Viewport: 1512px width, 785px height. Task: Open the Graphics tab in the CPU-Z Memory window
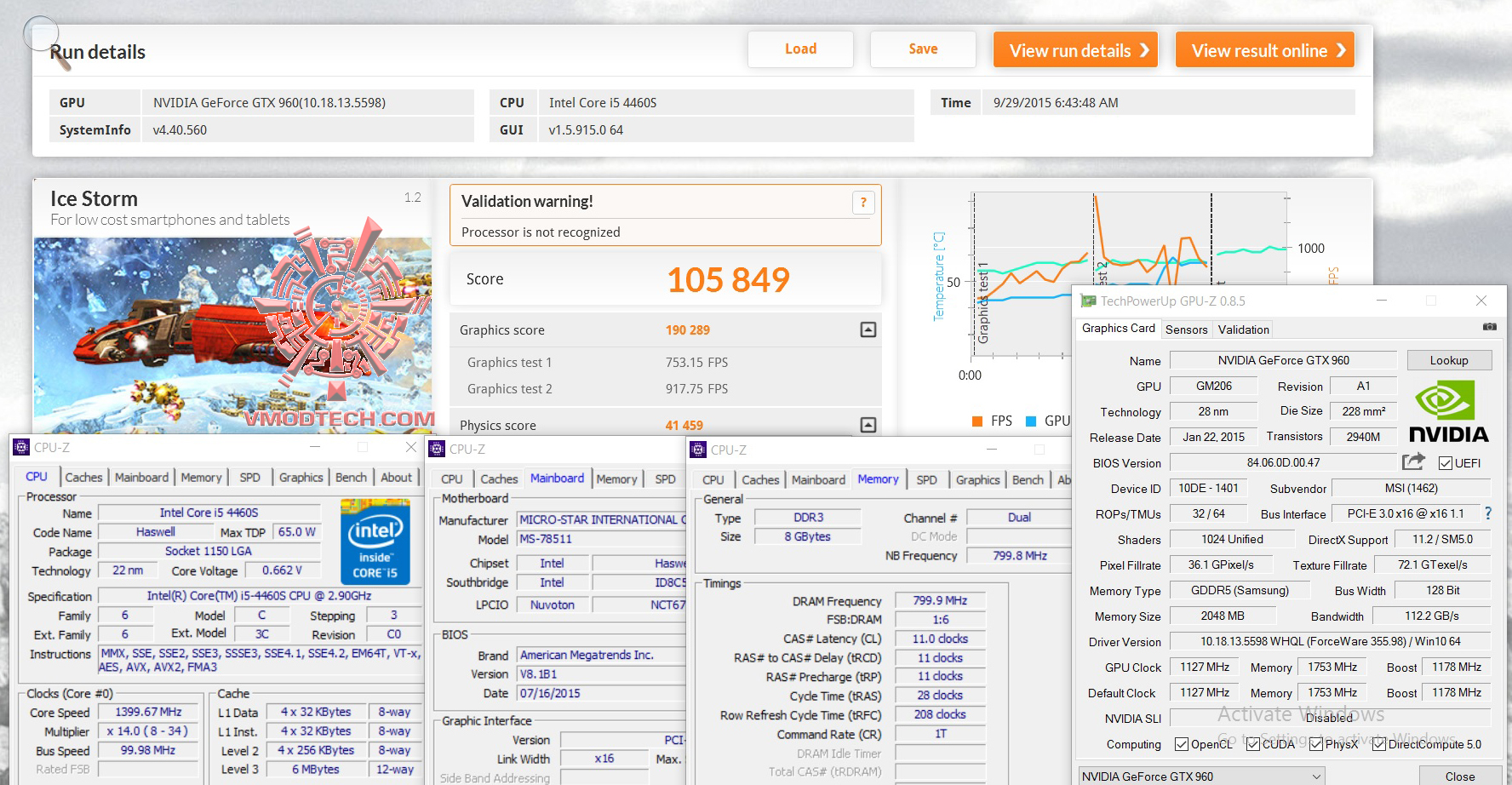pos(977,480)
